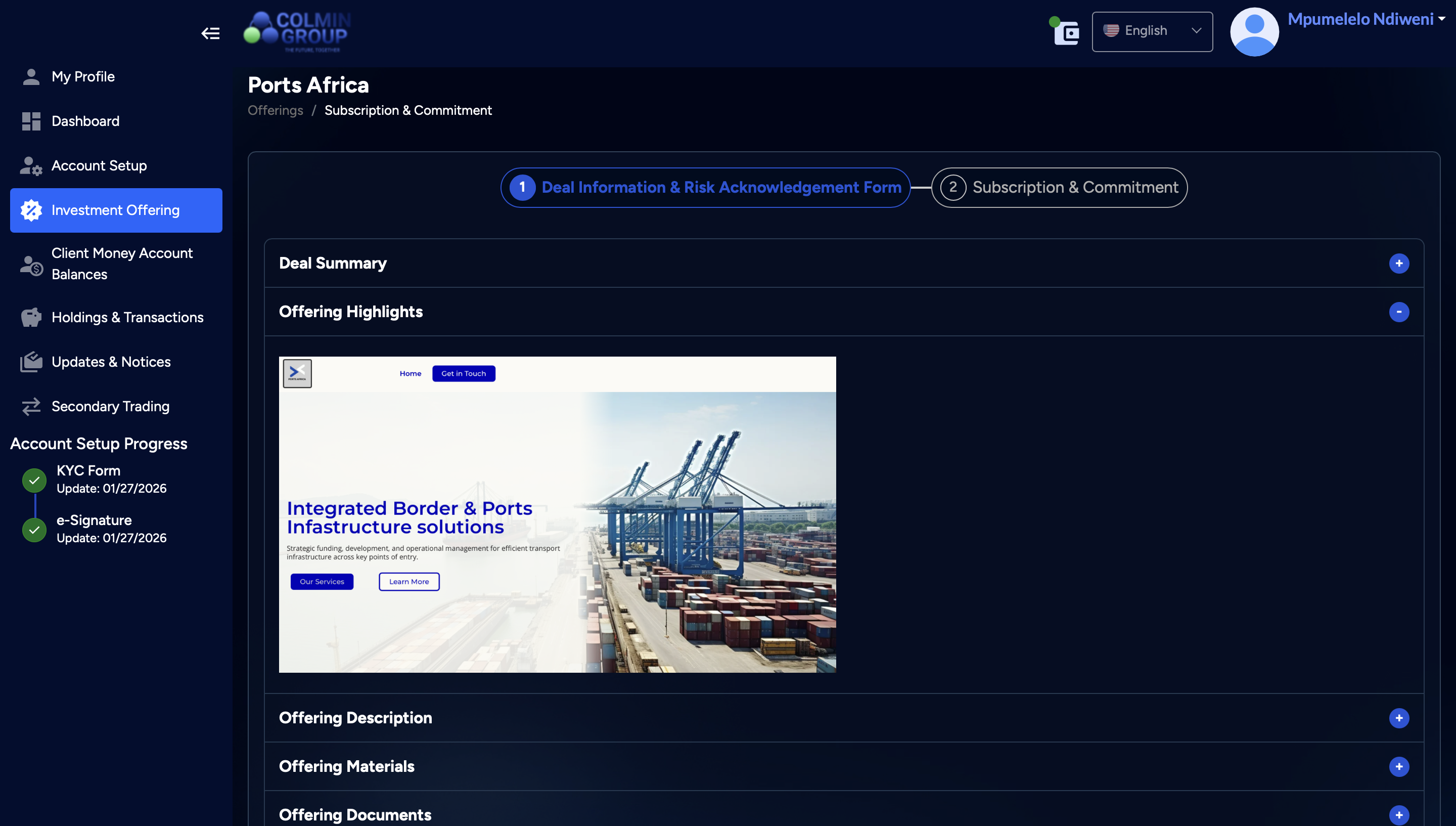Viewport: 1456px width, 826px height.
Task: Click the Updates & Notices chart-mail icon
Action: click(x=31, y=362)
